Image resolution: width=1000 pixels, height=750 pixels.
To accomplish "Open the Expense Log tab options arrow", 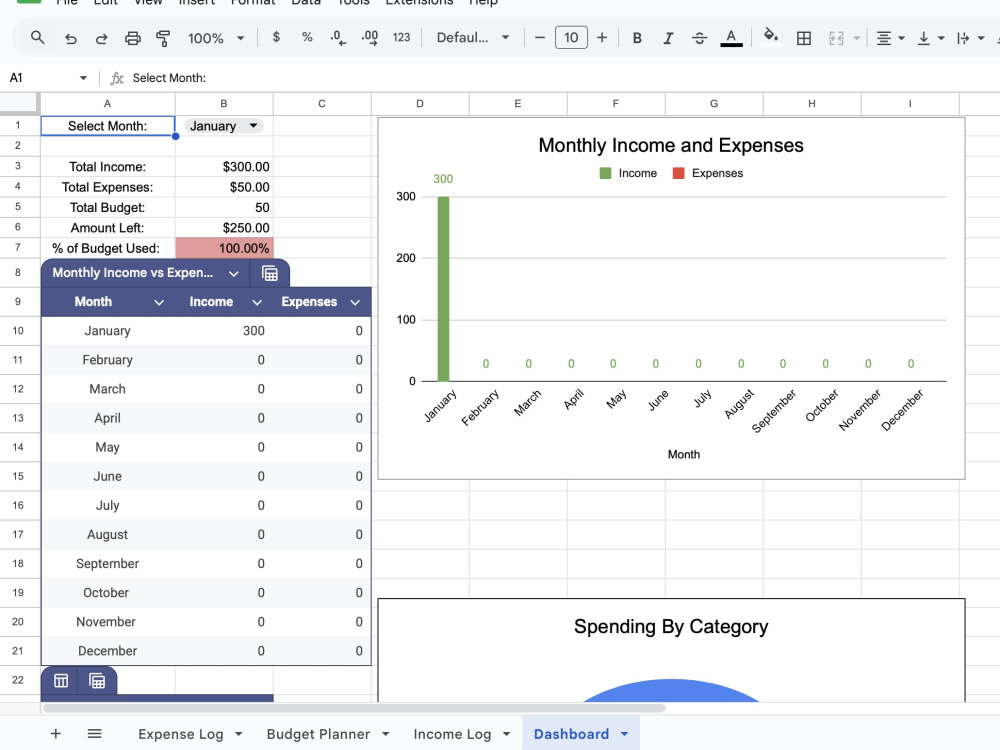I will (x=239, y=734).
